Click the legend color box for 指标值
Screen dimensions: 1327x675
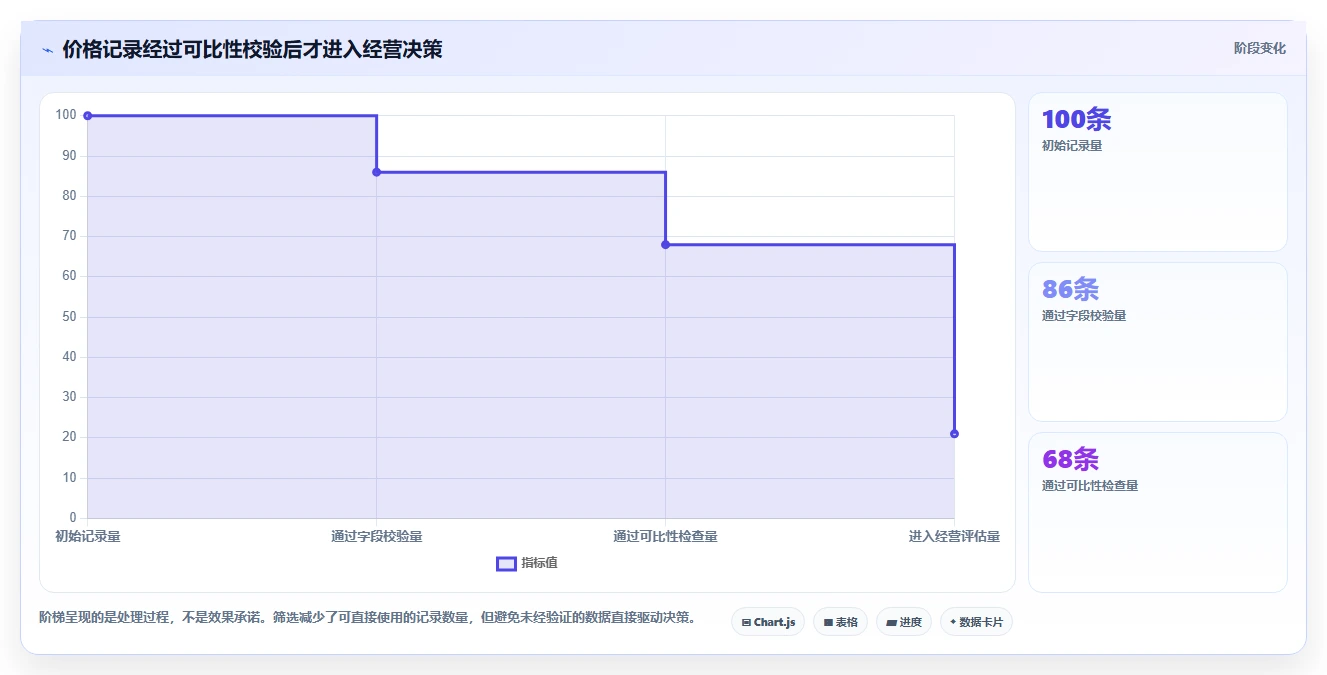coord(506,563)
